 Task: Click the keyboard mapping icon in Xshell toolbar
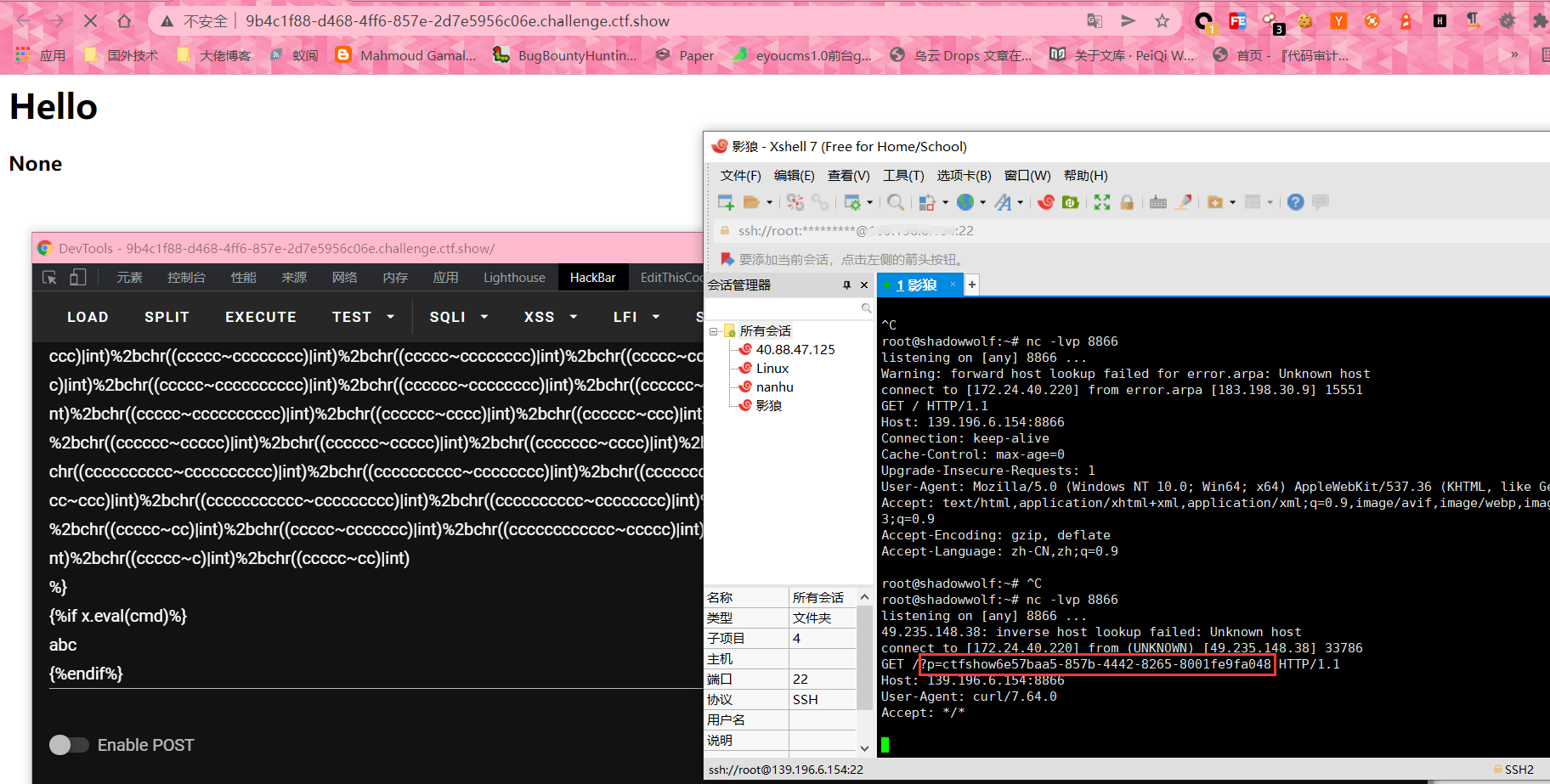[x=1158, y=202]
